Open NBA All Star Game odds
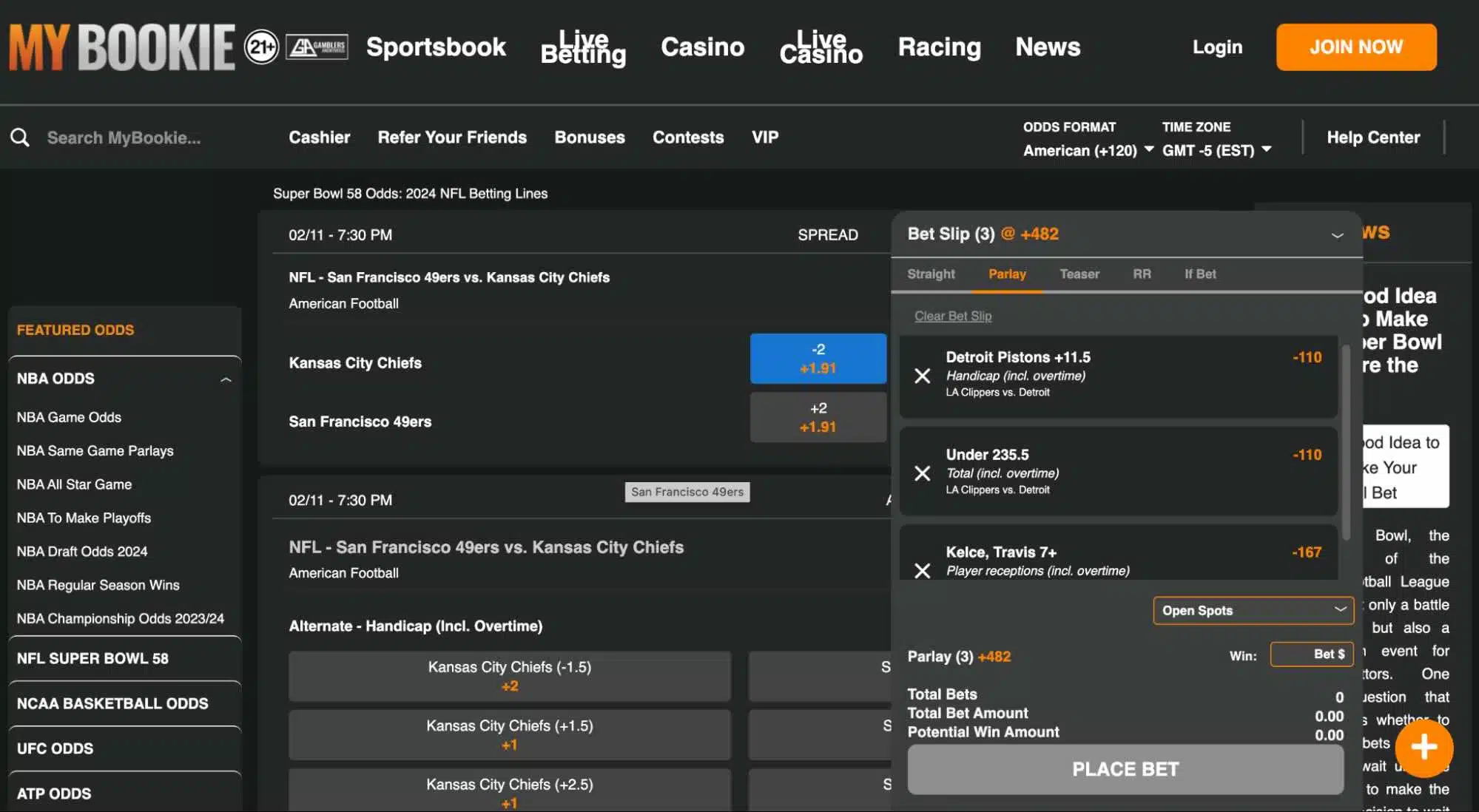Viewport: 1479px width, 812px height. coord(74,484)
